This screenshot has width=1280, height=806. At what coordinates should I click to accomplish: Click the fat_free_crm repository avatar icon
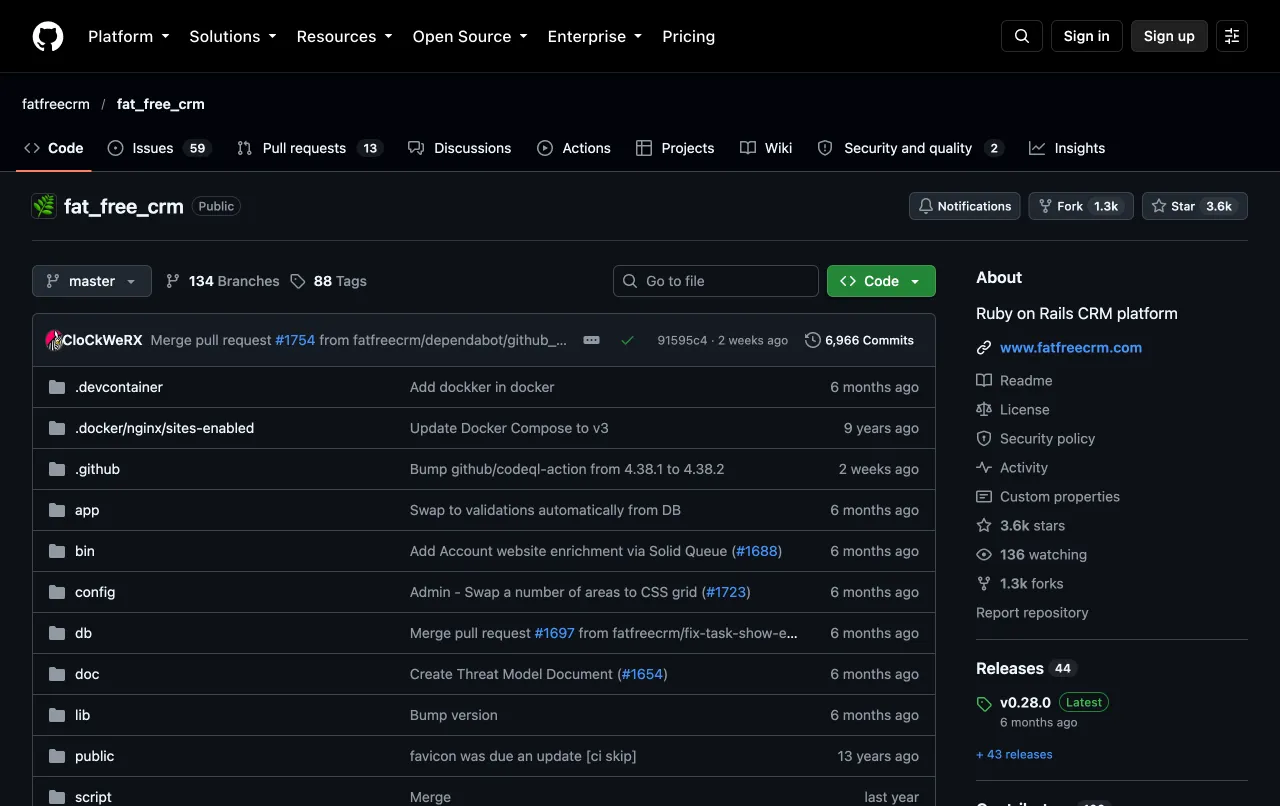pos(44,206)
